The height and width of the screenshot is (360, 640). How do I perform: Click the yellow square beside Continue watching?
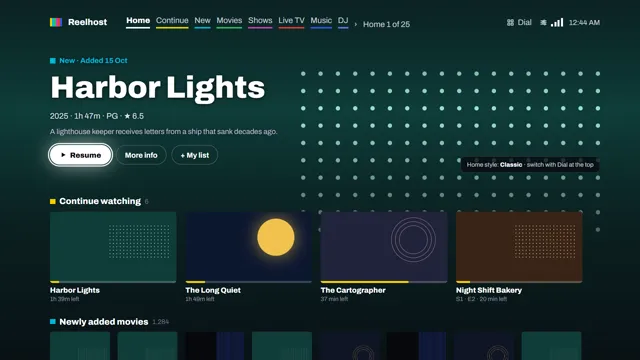tap(53, 201)
